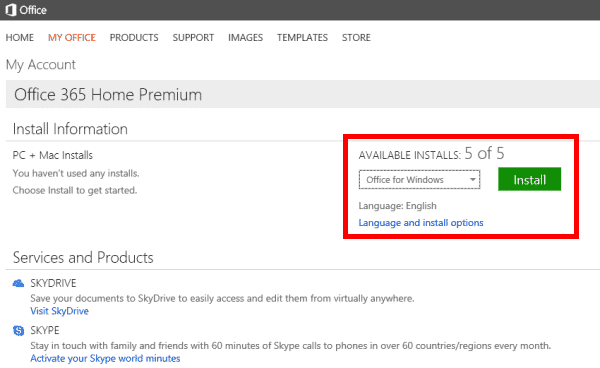Open the SUPPORT menu item
The width and height of the screenshot is (600, 368).
click(x=193, y=37)
